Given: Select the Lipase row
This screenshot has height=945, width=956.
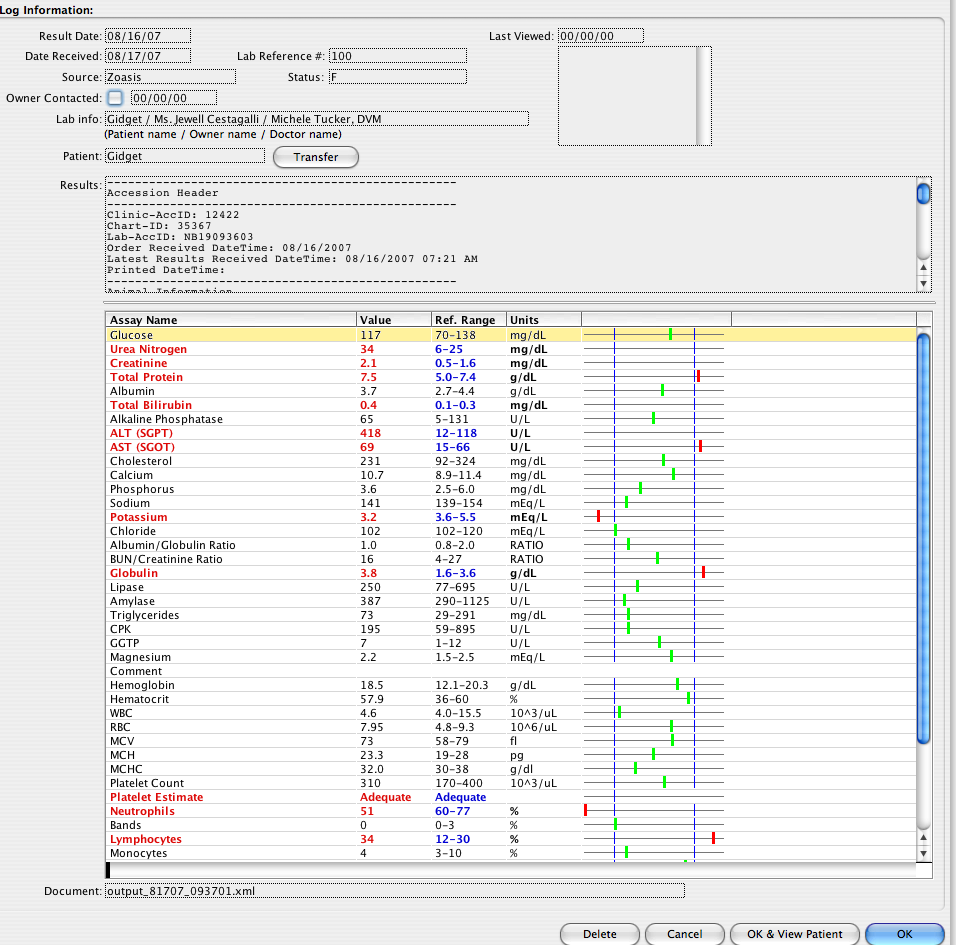Looking at the screenshot, I should [x=511, y=587].
